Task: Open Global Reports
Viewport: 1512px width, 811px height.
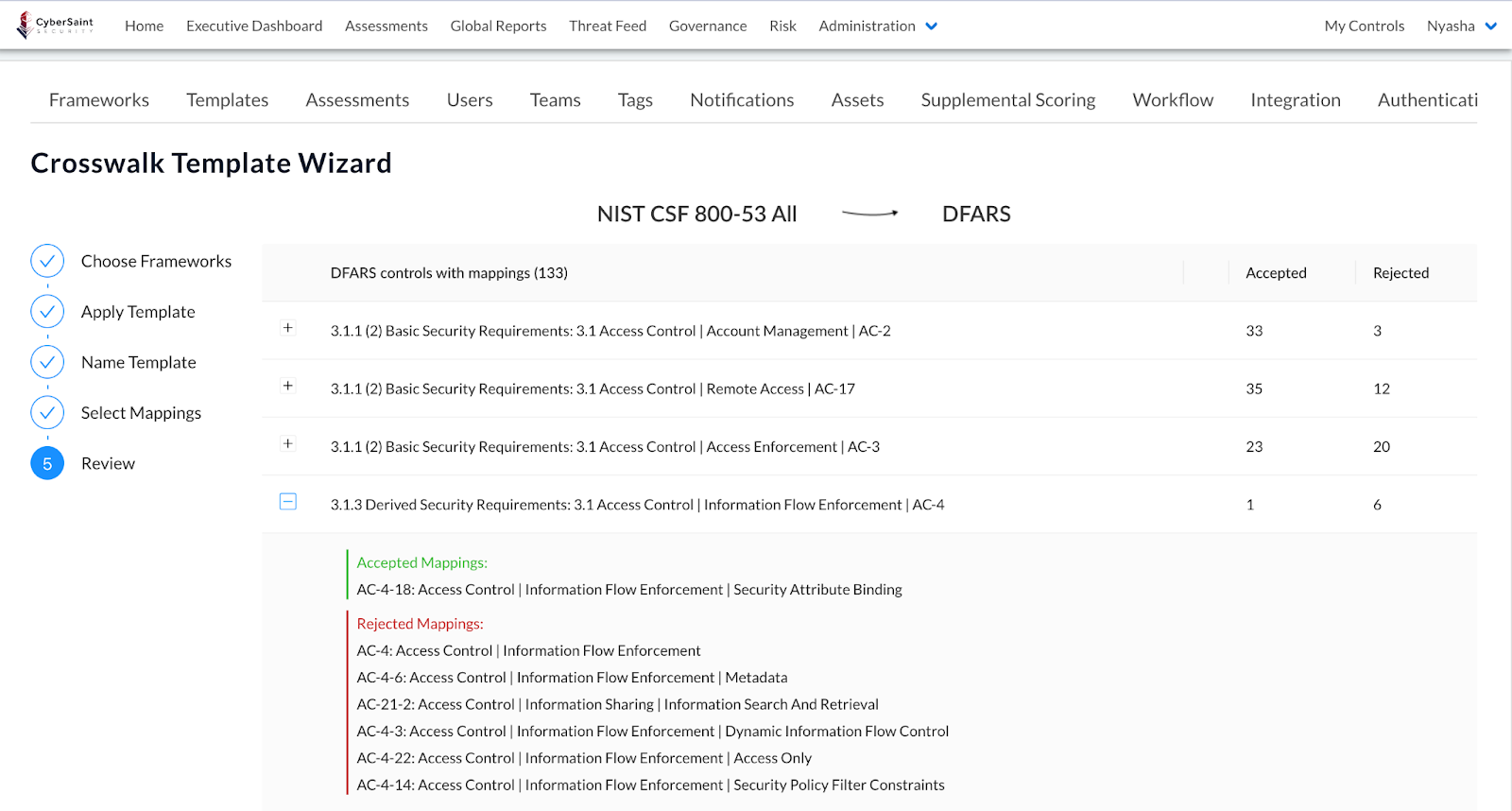Action: (498, 26)
